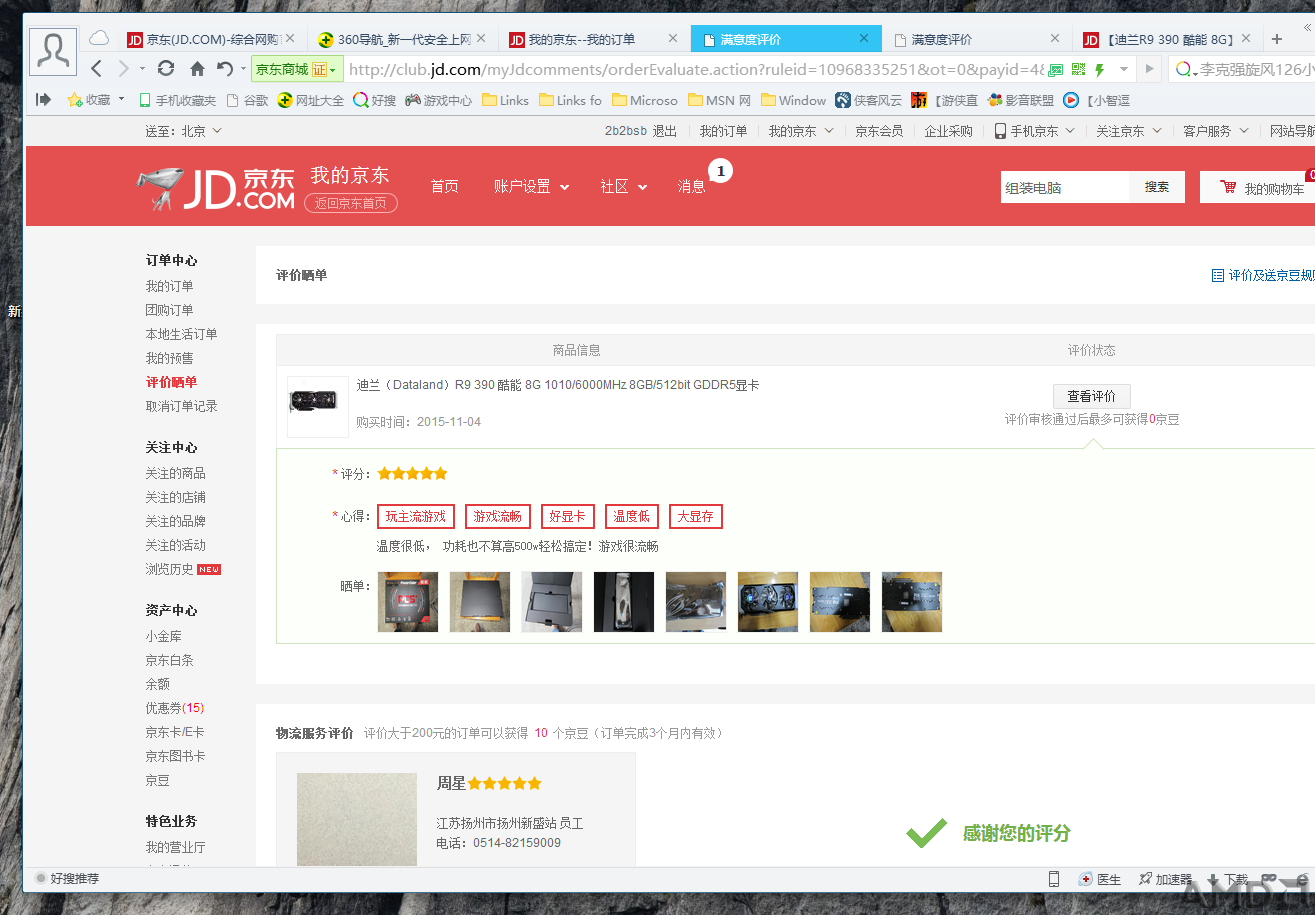Screen dimensions: 1315x915
Task: Open the MSN 网 bookmark folder
Action: click(x=719, y=100)
